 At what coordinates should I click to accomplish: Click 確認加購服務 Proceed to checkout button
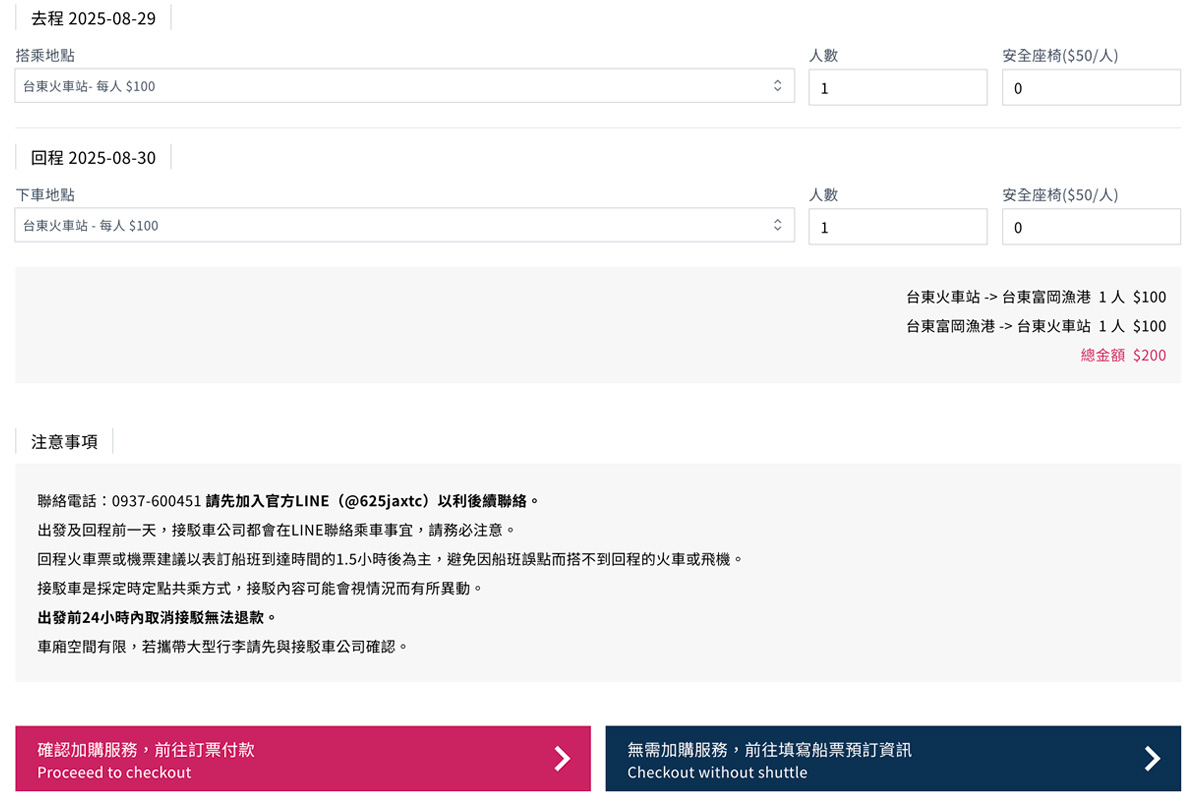[303, 759]
